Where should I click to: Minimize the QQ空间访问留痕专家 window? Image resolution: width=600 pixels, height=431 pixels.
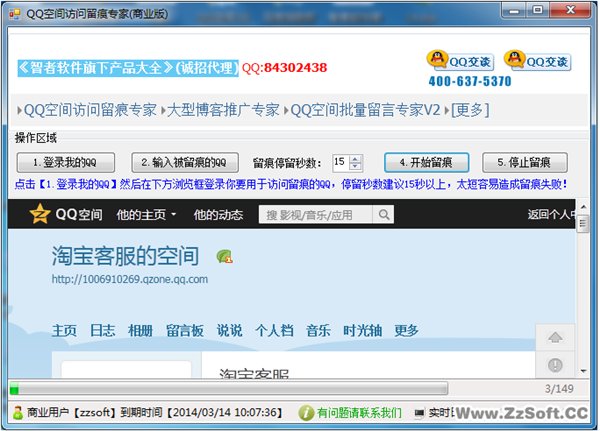514,11
